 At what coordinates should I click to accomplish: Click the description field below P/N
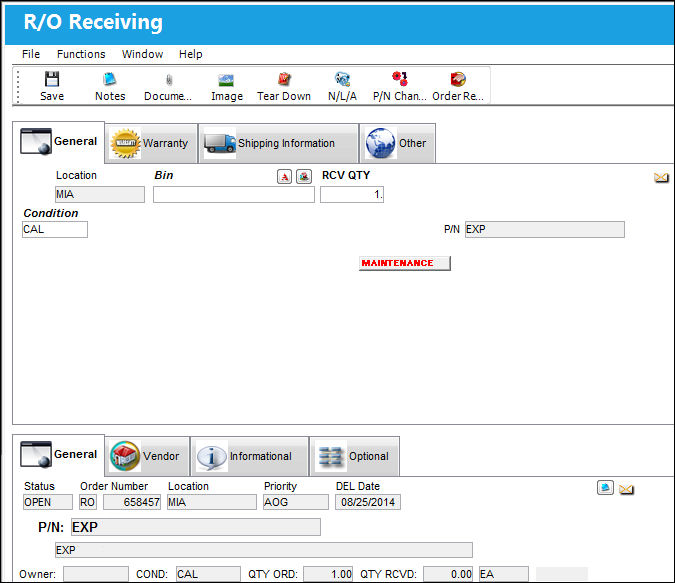click(263, 550)
